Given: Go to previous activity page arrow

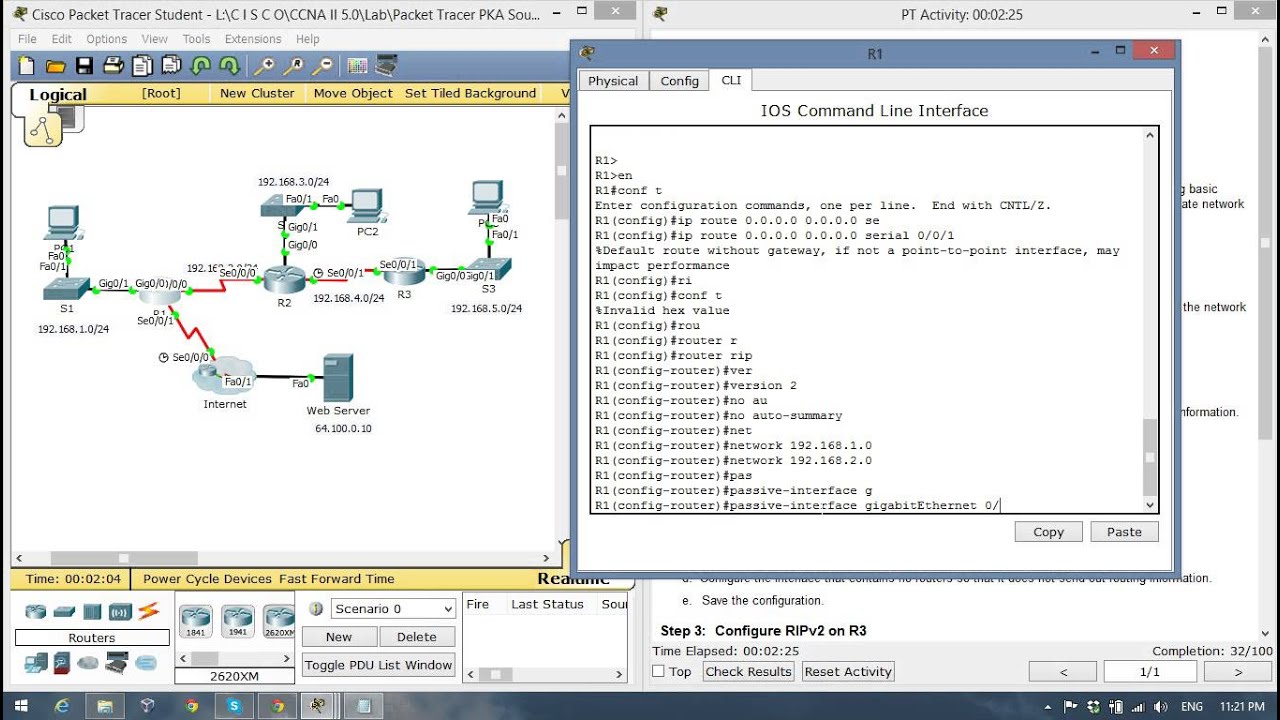Looking at the screenshot, I should click(x=1063, y=672).
